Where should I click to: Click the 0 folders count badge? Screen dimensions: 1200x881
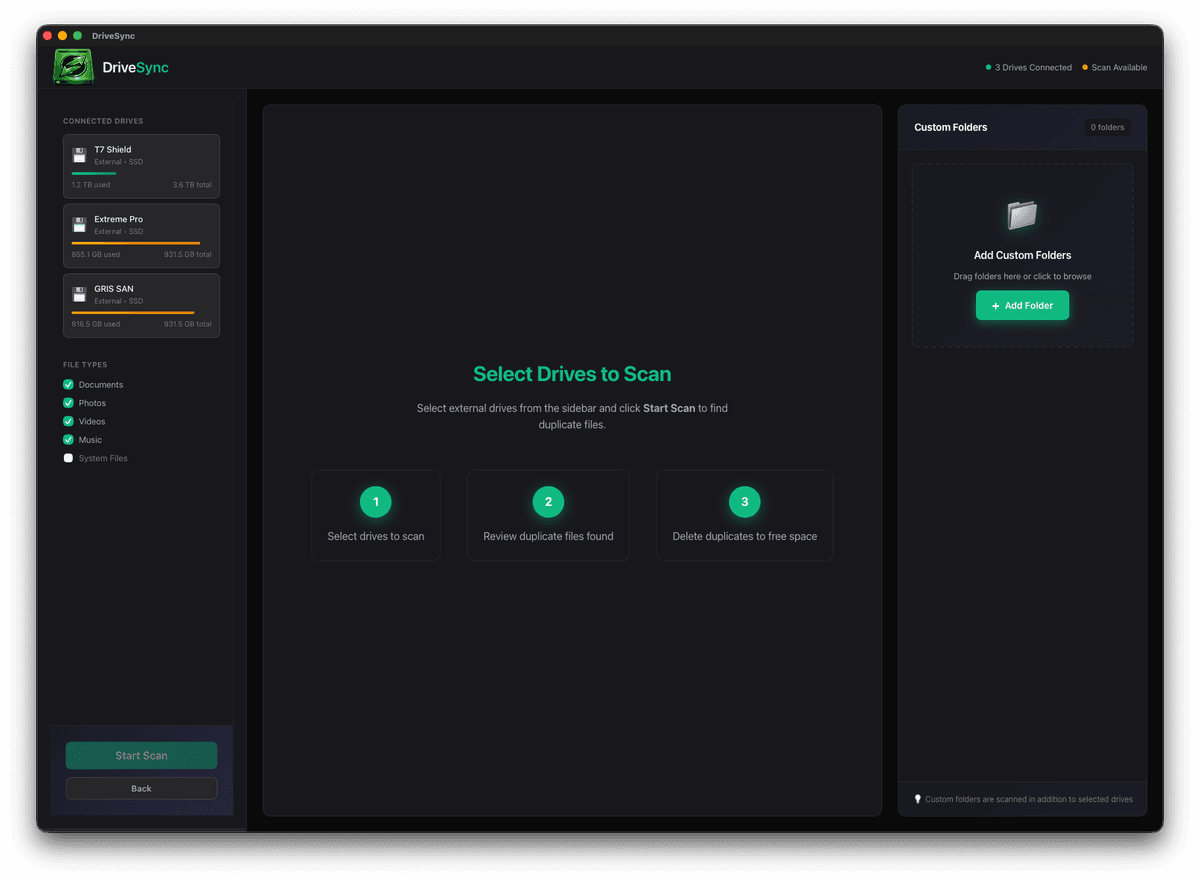point(1107,127)
